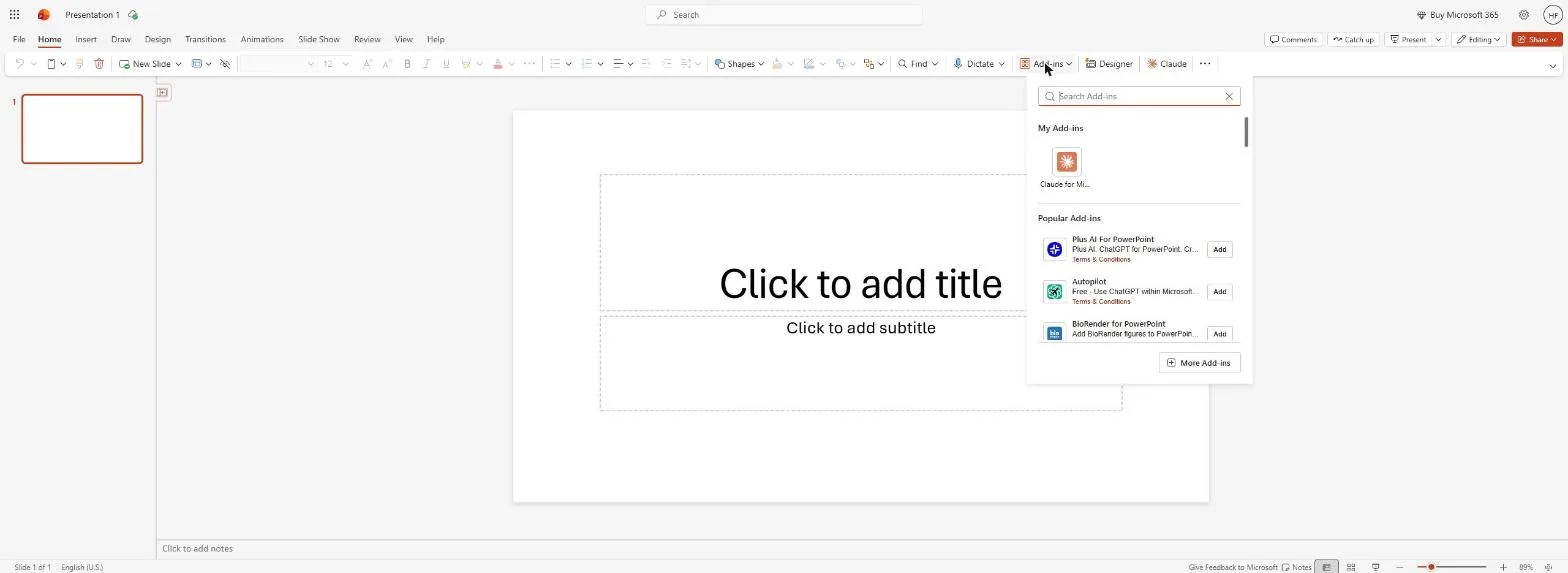Open the Editing mode dropdown
Screen dimensions: 1568x573
point(1478,40)
